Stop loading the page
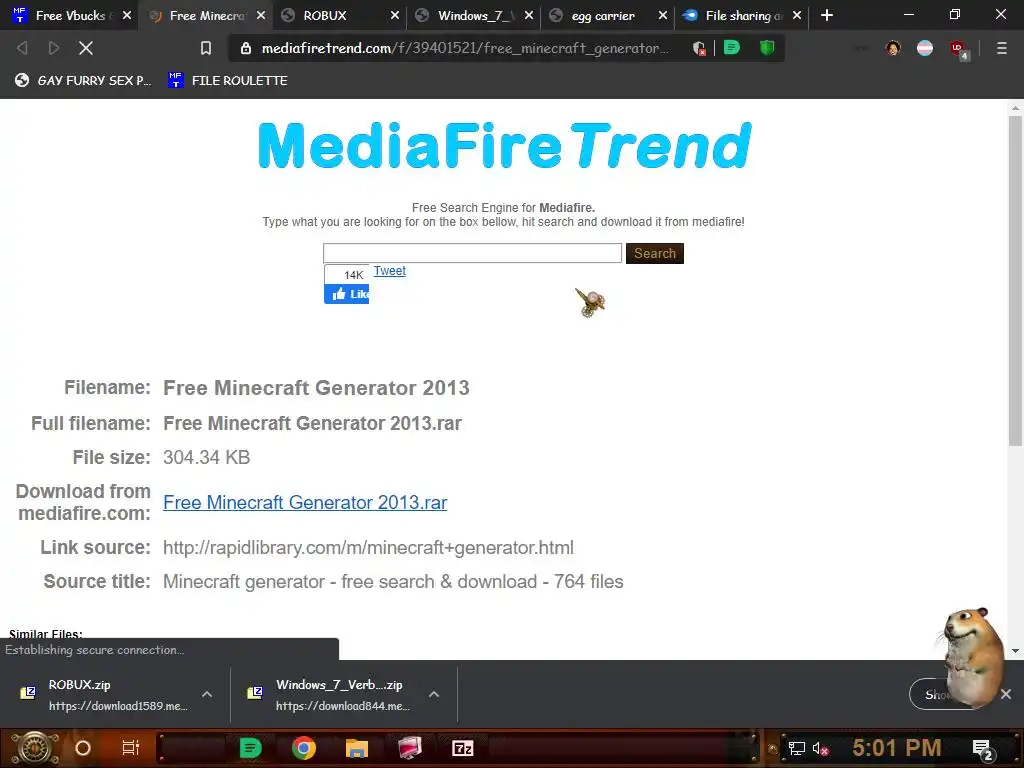 [86, 48]
